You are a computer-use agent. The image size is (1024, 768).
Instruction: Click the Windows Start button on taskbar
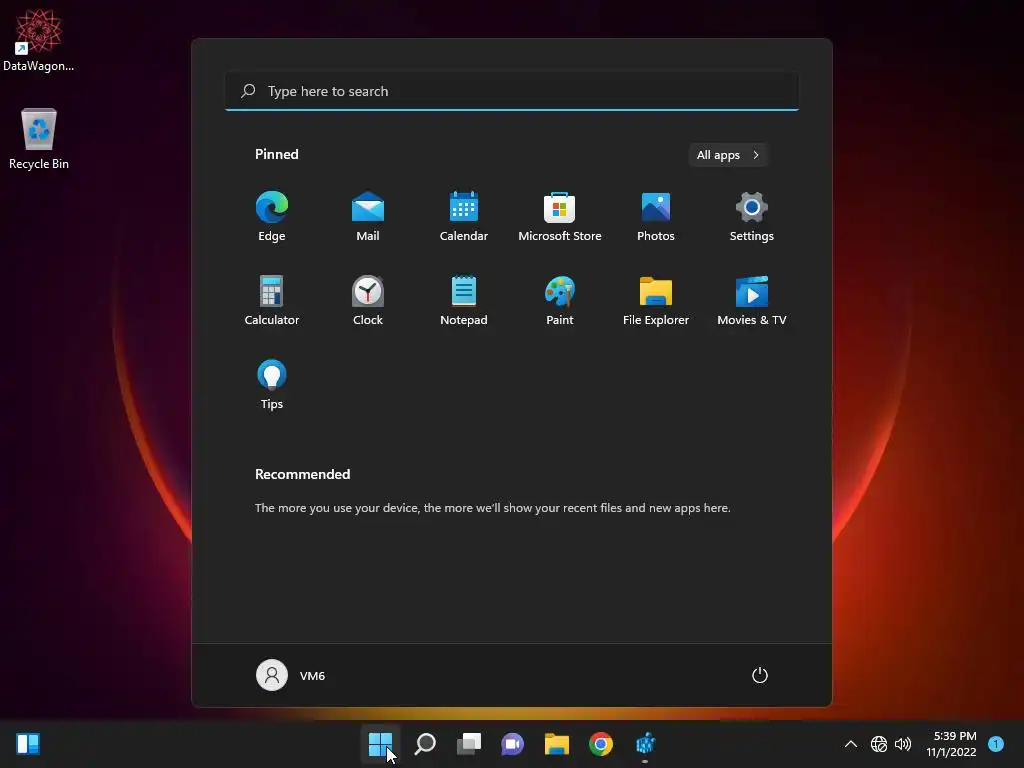[380, 744]
